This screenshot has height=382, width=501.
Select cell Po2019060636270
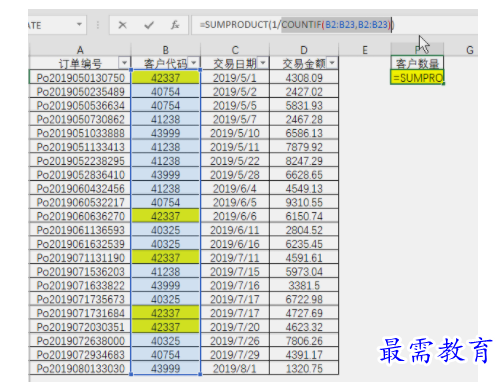pos(80,216)
